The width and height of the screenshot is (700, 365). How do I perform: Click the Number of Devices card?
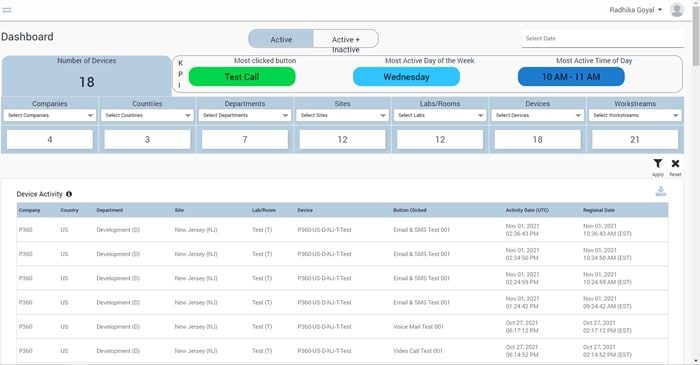tap(87, 76)
